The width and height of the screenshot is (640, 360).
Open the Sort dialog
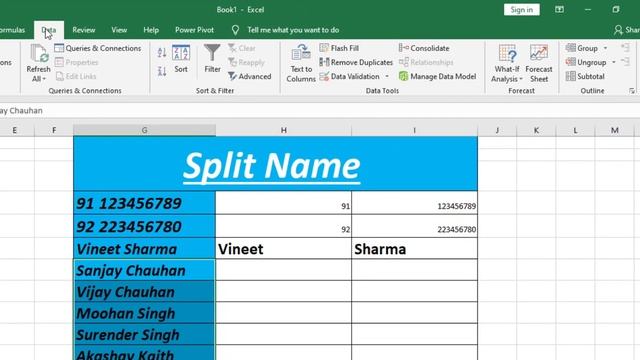point(181,59)
